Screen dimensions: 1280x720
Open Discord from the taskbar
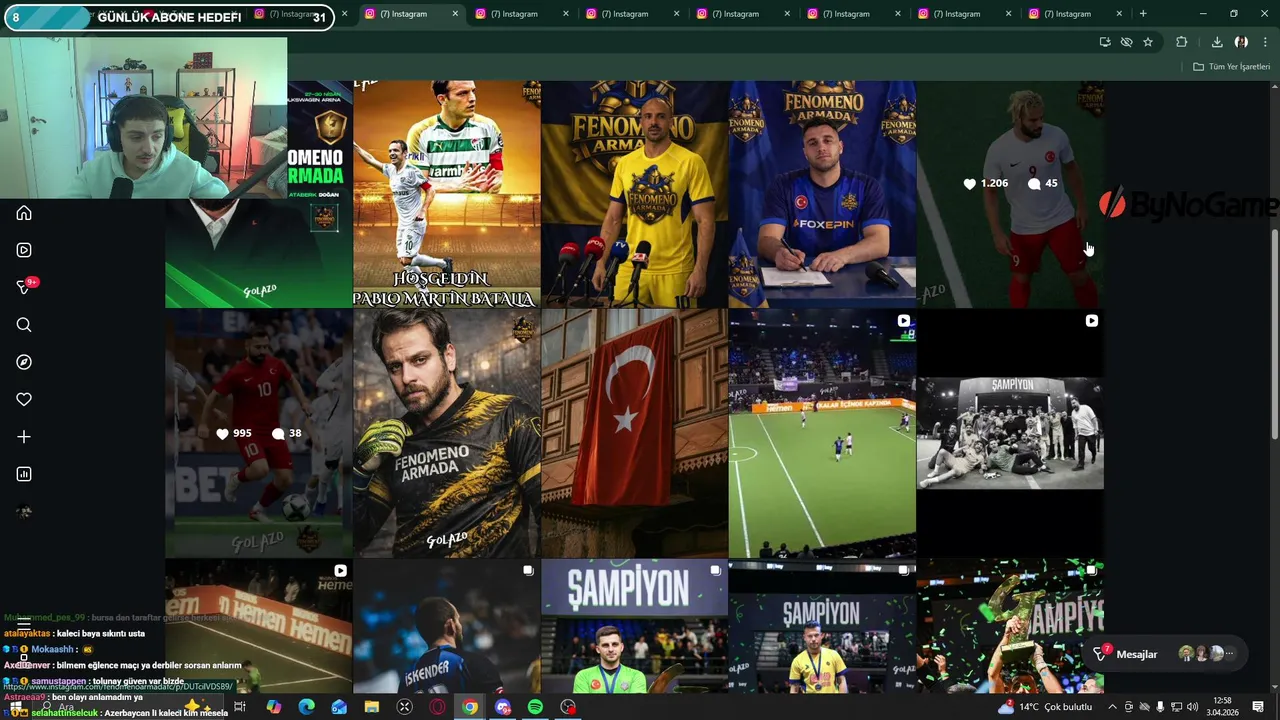[502, 707]
